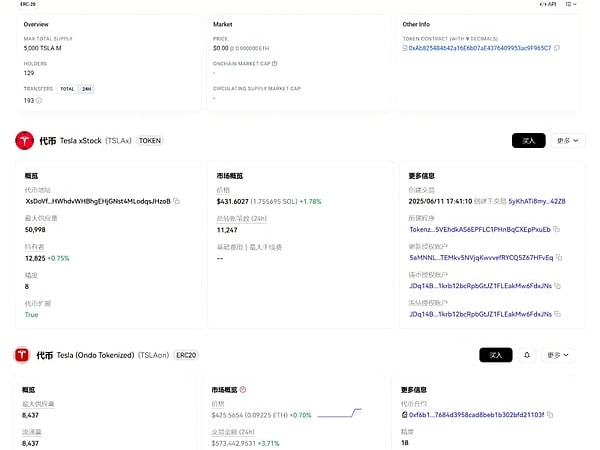Copy the 0xAb825484 token contract address
The height and width of the screenshot is (450, 600).
click(x=557, y=48)
